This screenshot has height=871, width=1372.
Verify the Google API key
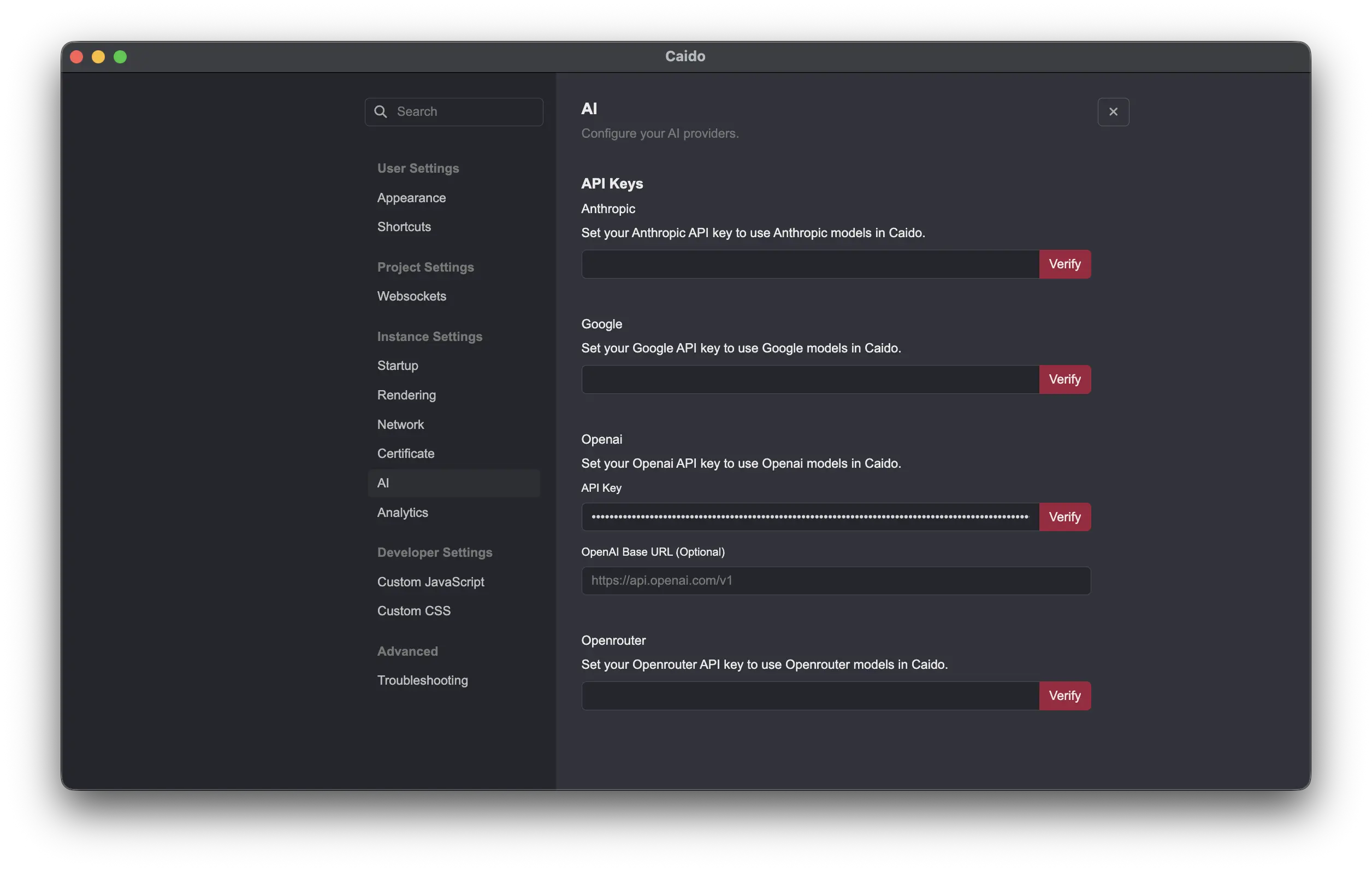point(1064,380)
